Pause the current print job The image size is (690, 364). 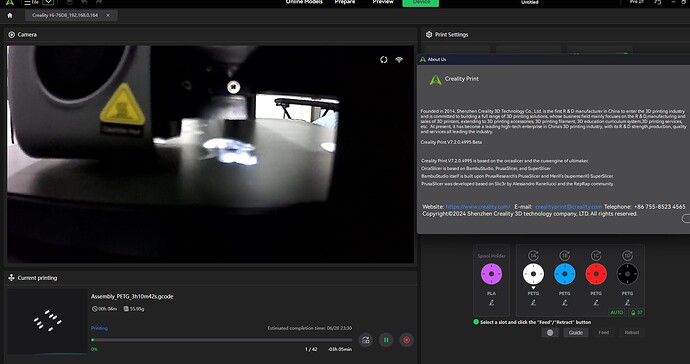tap(386, 340)
